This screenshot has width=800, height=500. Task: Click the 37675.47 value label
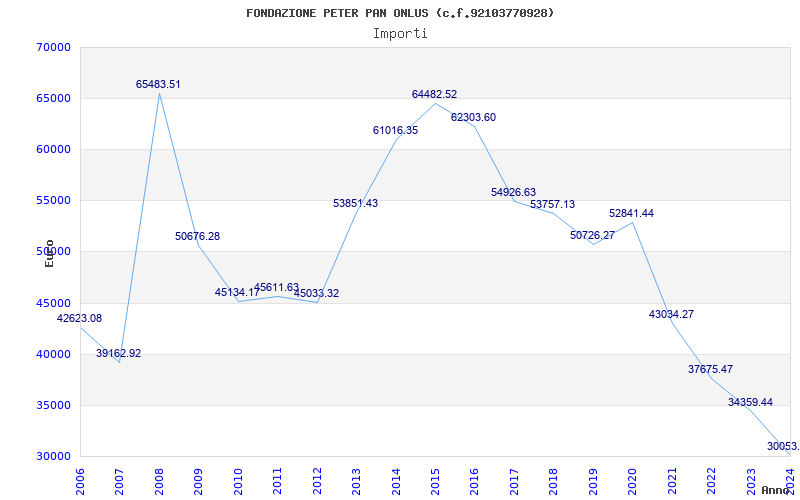[710, 370]
